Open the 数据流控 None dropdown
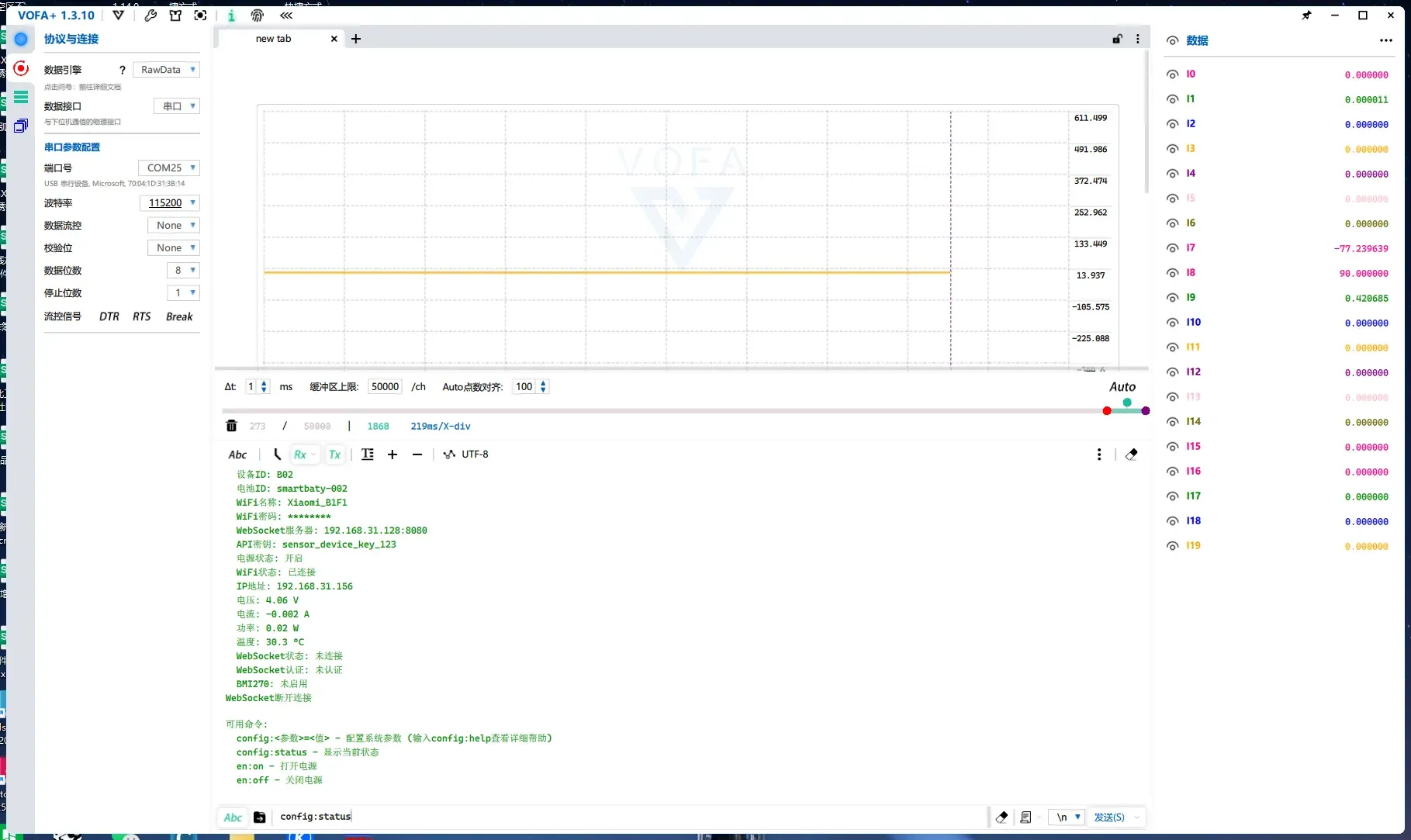The width and height of the screenshot is (1411, 840). tap(174, 226)
